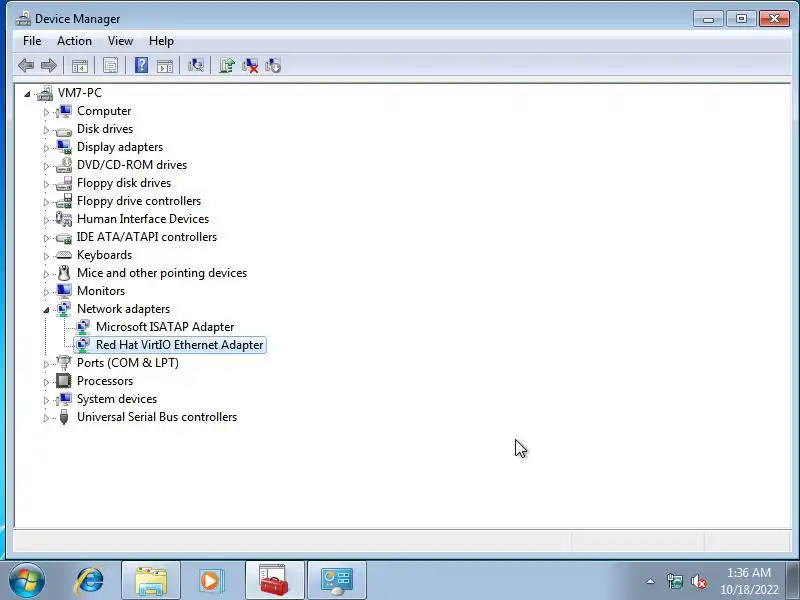
Task: Open the Windows Start button
Action: (27, 580)
